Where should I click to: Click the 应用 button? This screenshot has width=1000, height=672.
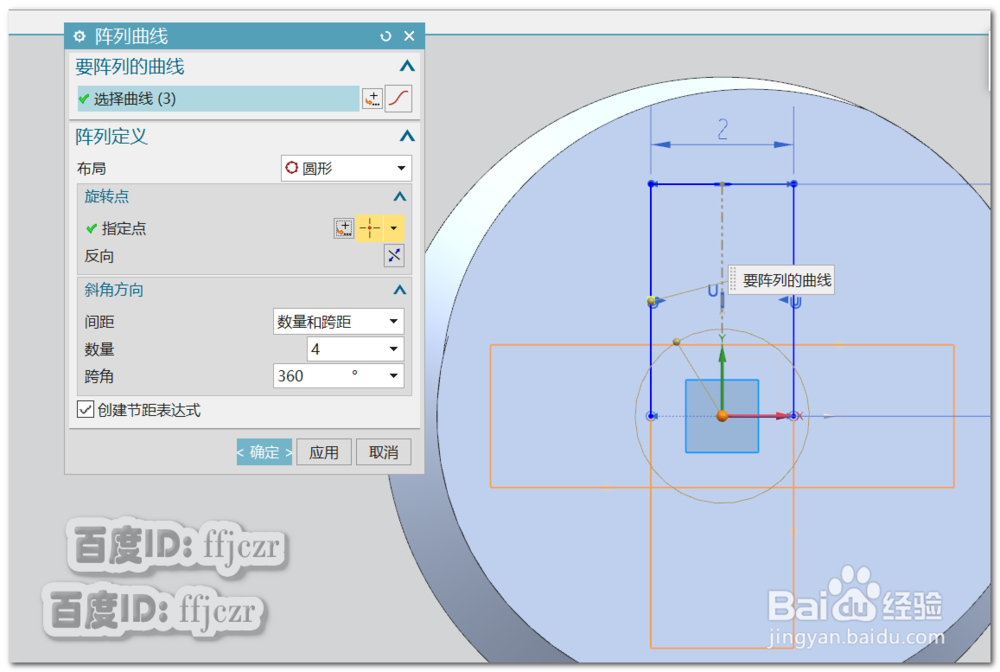coord(324,452)
